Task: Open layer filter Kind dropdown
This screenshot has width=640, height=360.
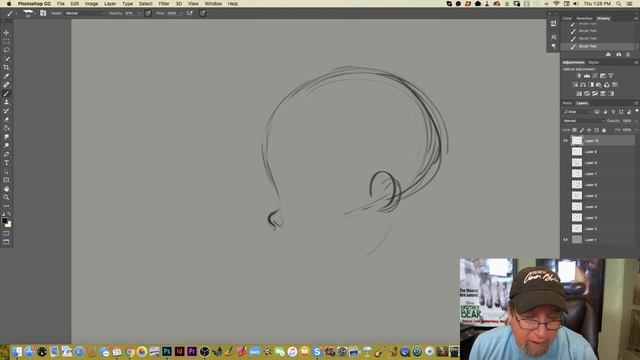Action: point(577,112)
